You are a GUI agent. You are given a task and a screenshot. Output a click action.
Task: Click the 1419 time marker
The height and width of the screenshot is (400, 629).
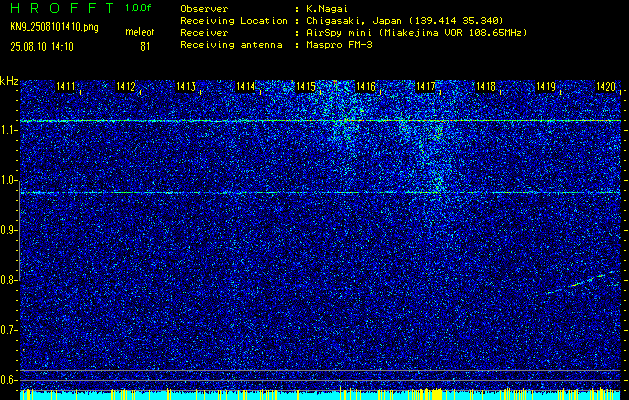click(x=546, y=86)
